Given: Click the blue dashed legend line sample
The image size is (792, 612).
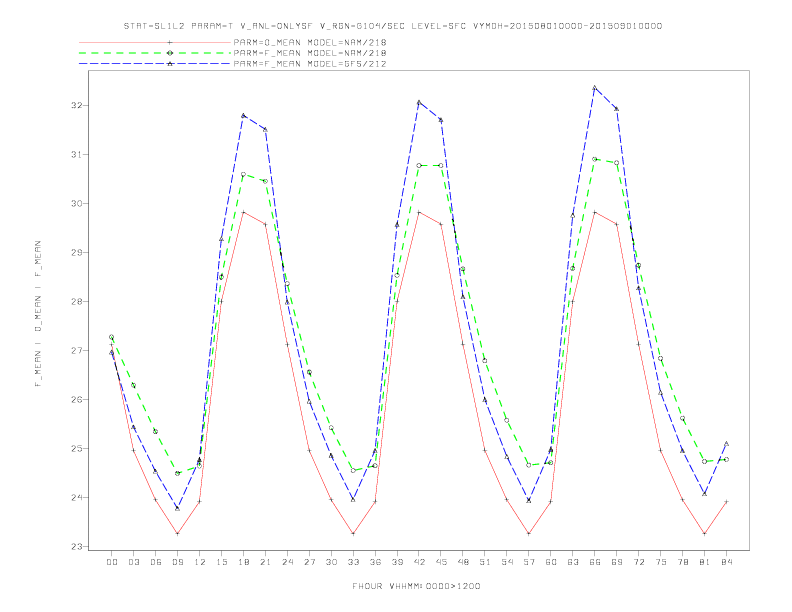Looking at the screenshot, I should click(x=155, y=64).
